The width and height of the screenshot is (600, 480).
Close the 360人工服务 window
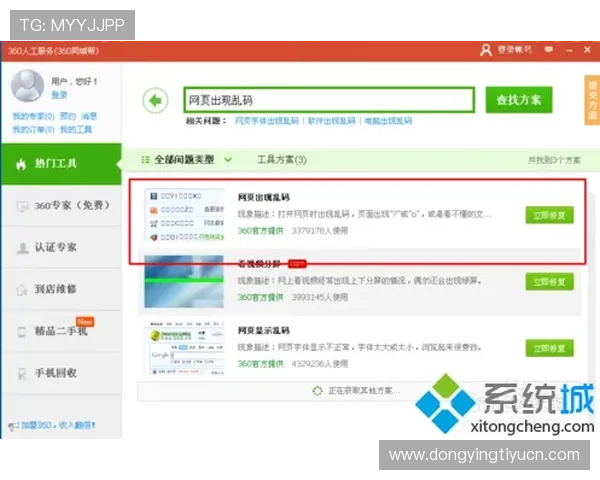pyautogui.click(x=587, y=49)
